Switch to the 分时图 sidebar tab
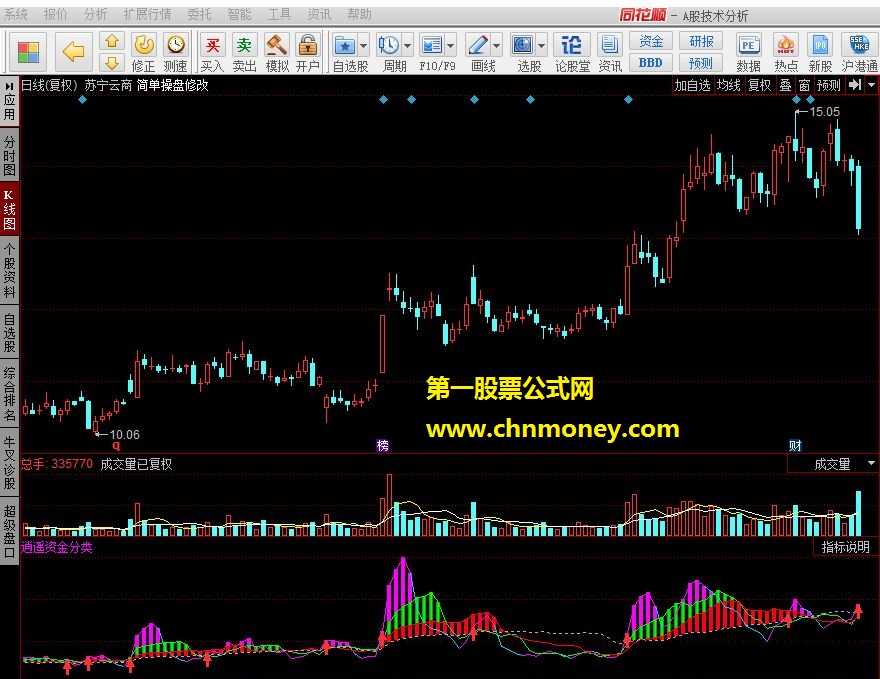 pyautogui.click(x=9, y=156)
